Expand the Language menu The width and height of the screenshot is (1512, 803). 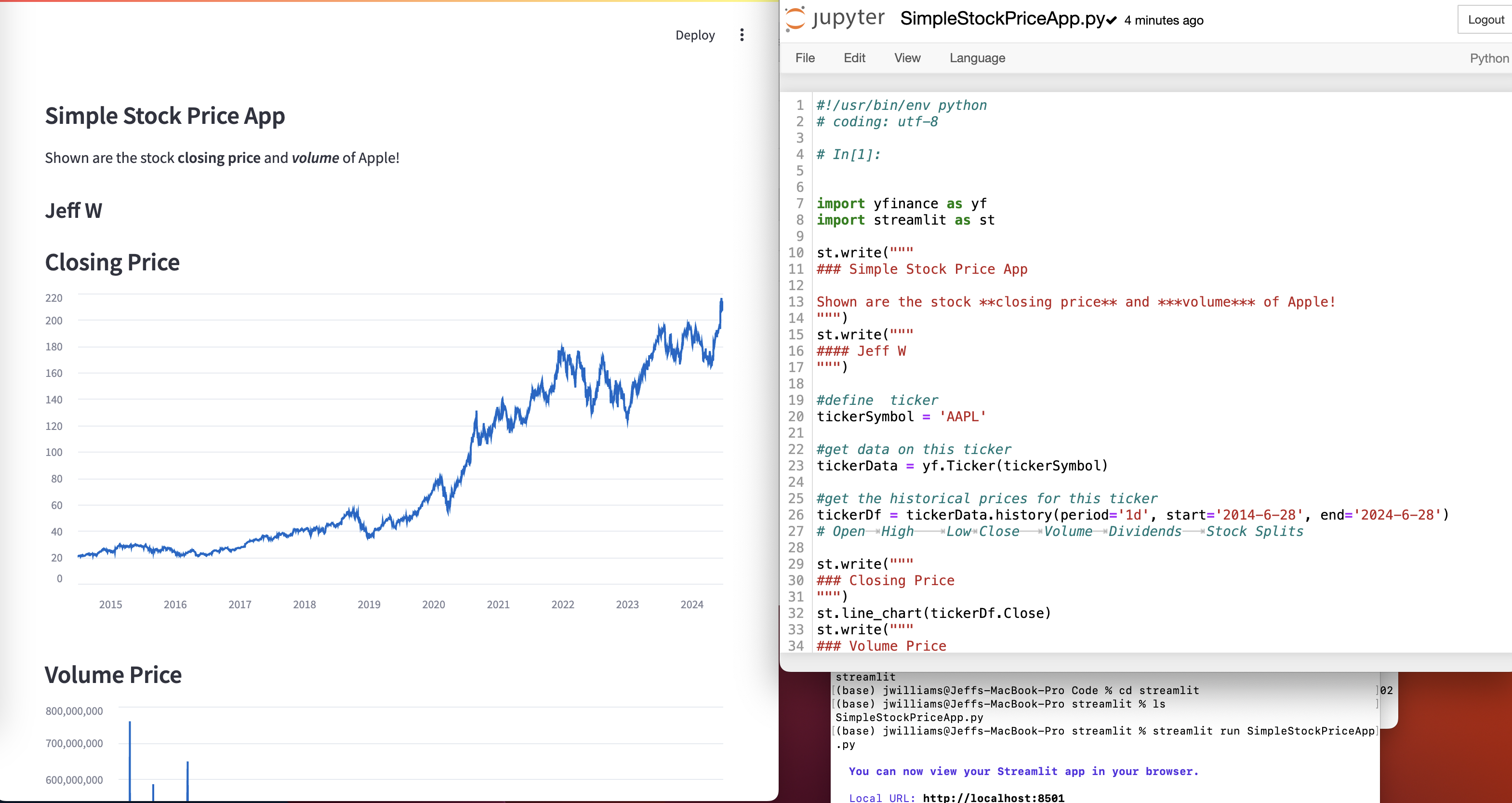click(977, 58)
